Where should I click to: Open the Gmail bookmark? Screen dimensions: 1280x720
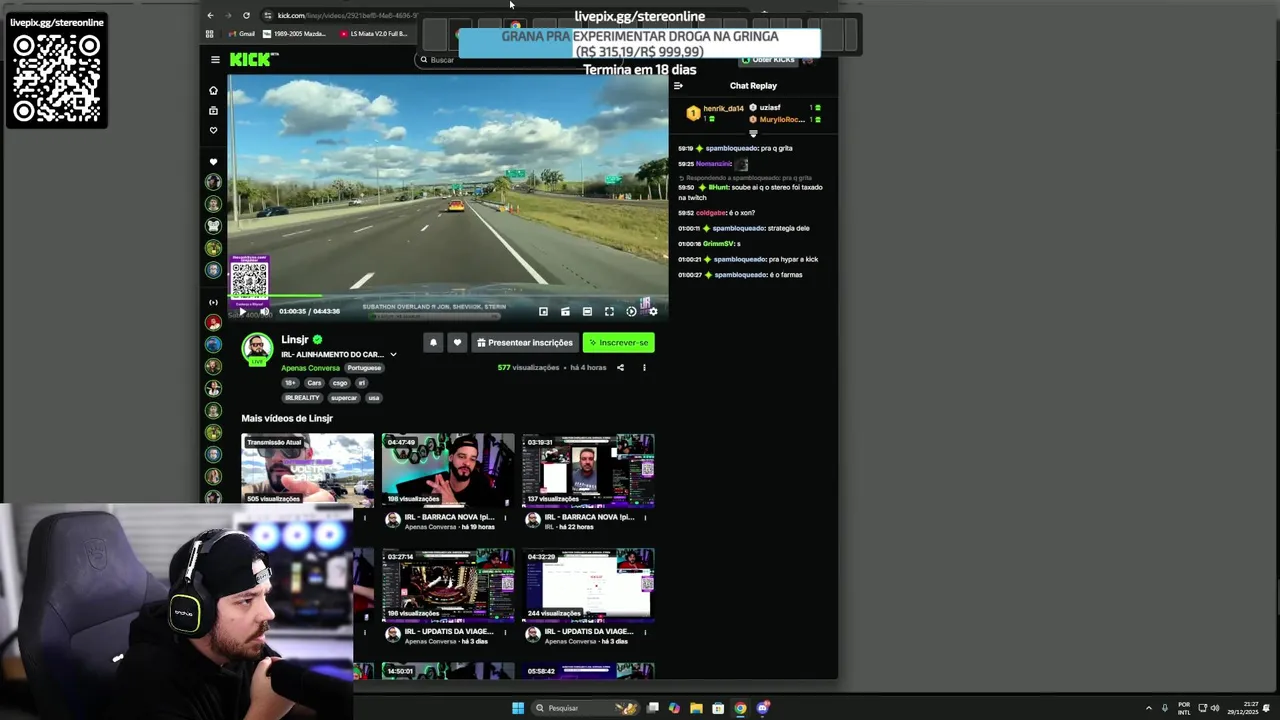(241, 34)
